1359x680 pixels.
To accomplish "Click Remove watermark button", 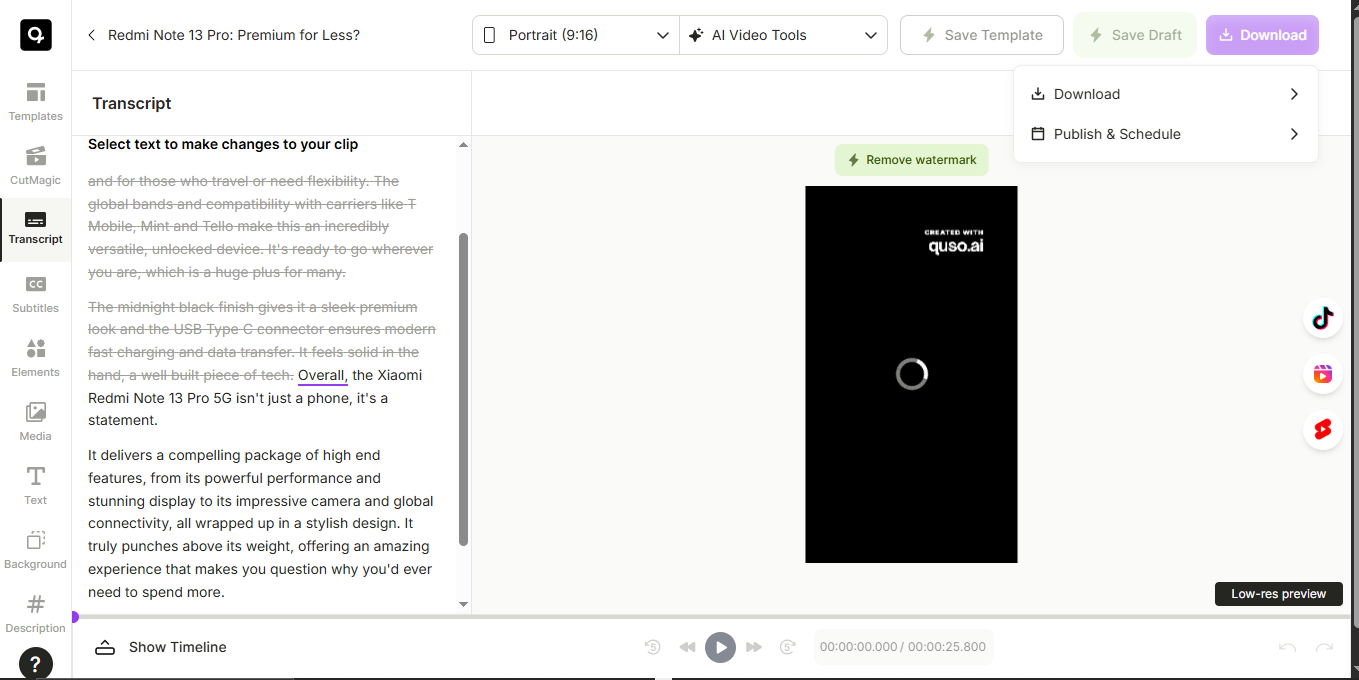I will [x=912, y=160].
